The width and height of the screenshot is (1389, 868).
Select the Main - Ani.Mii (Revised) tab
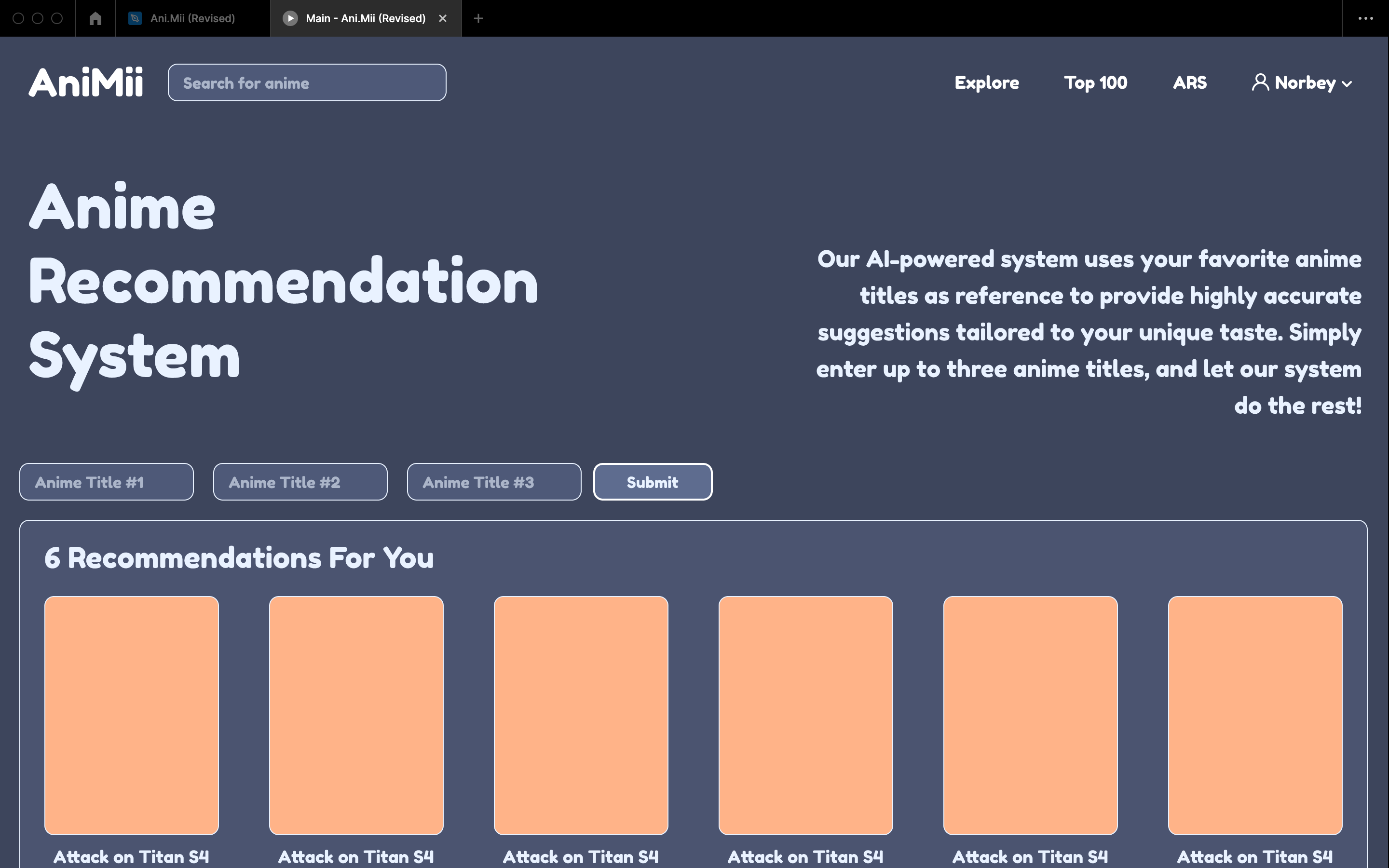point(365,18)
